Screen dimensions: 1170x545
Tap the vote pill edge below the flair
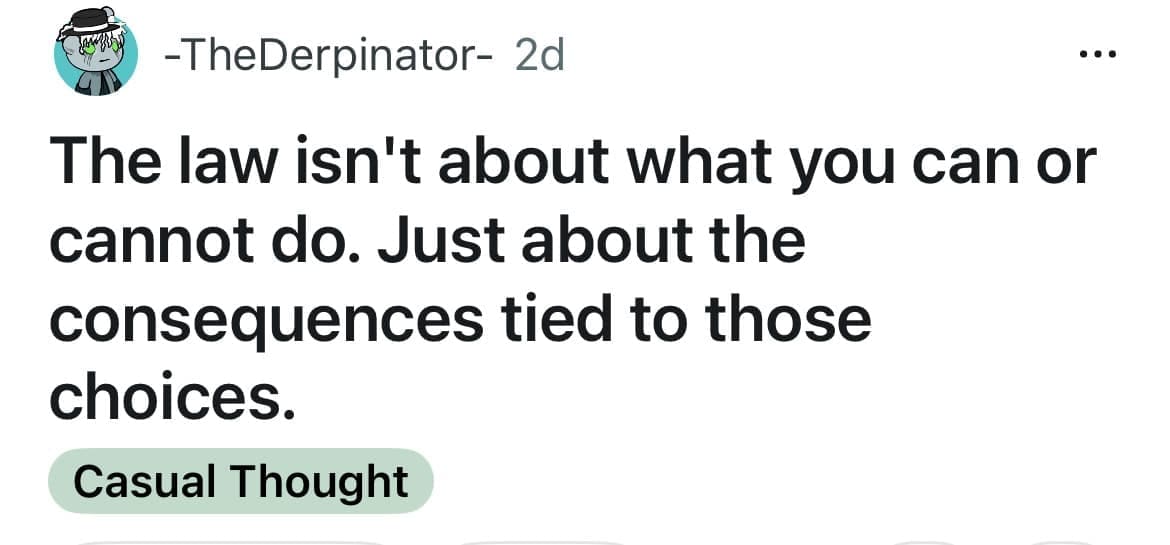click(x=230, y=542)
